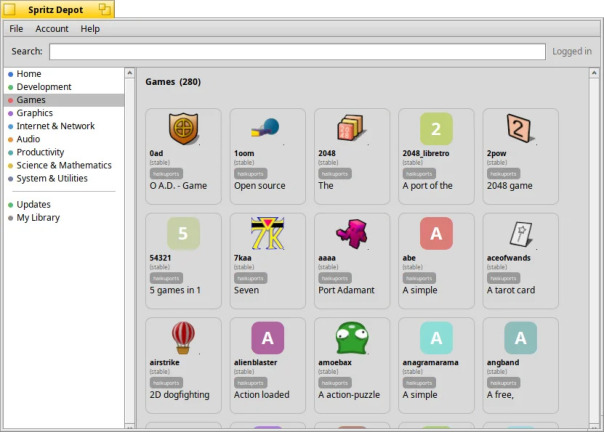
Task: Click the 7kaa 7K logo icon
Action: pyautogui.click(x=268, y=233)
